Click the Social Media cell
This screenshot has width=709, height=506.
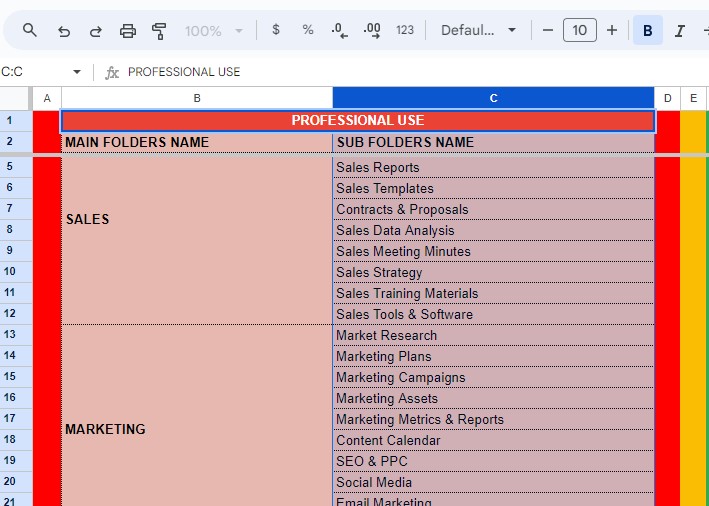(x=493, y=482)
